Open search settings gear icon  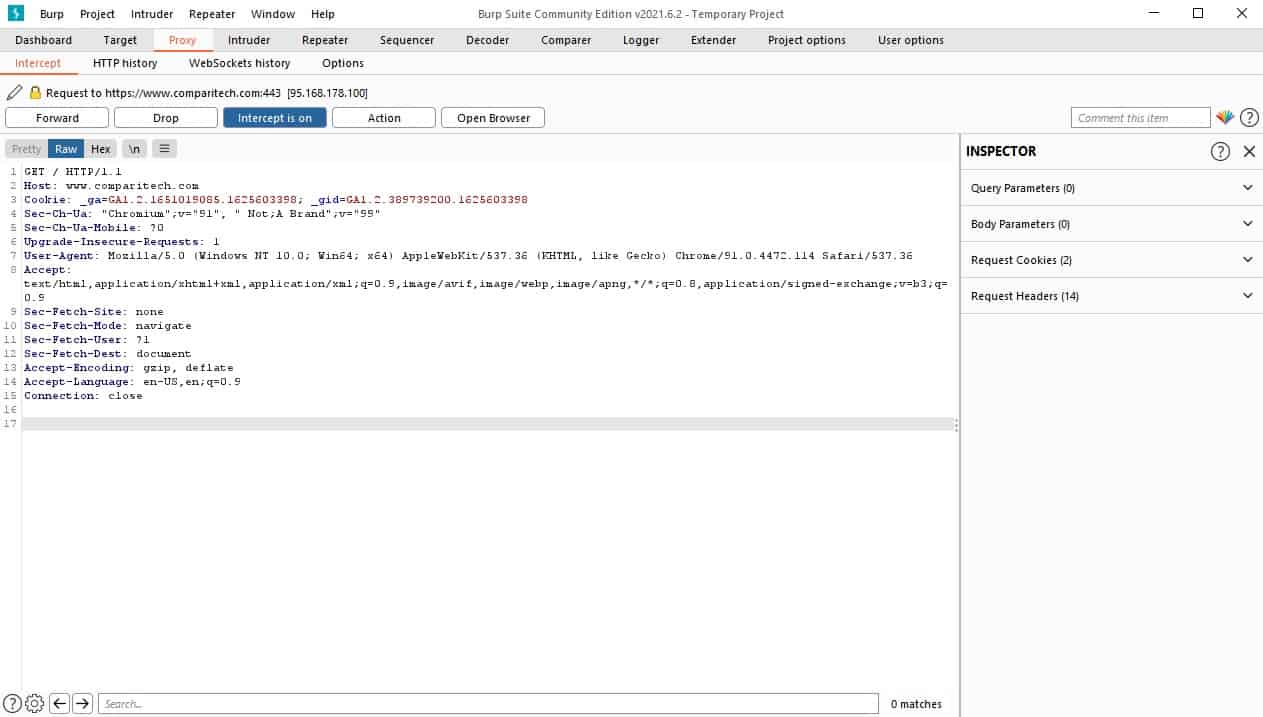pos(35,703)
